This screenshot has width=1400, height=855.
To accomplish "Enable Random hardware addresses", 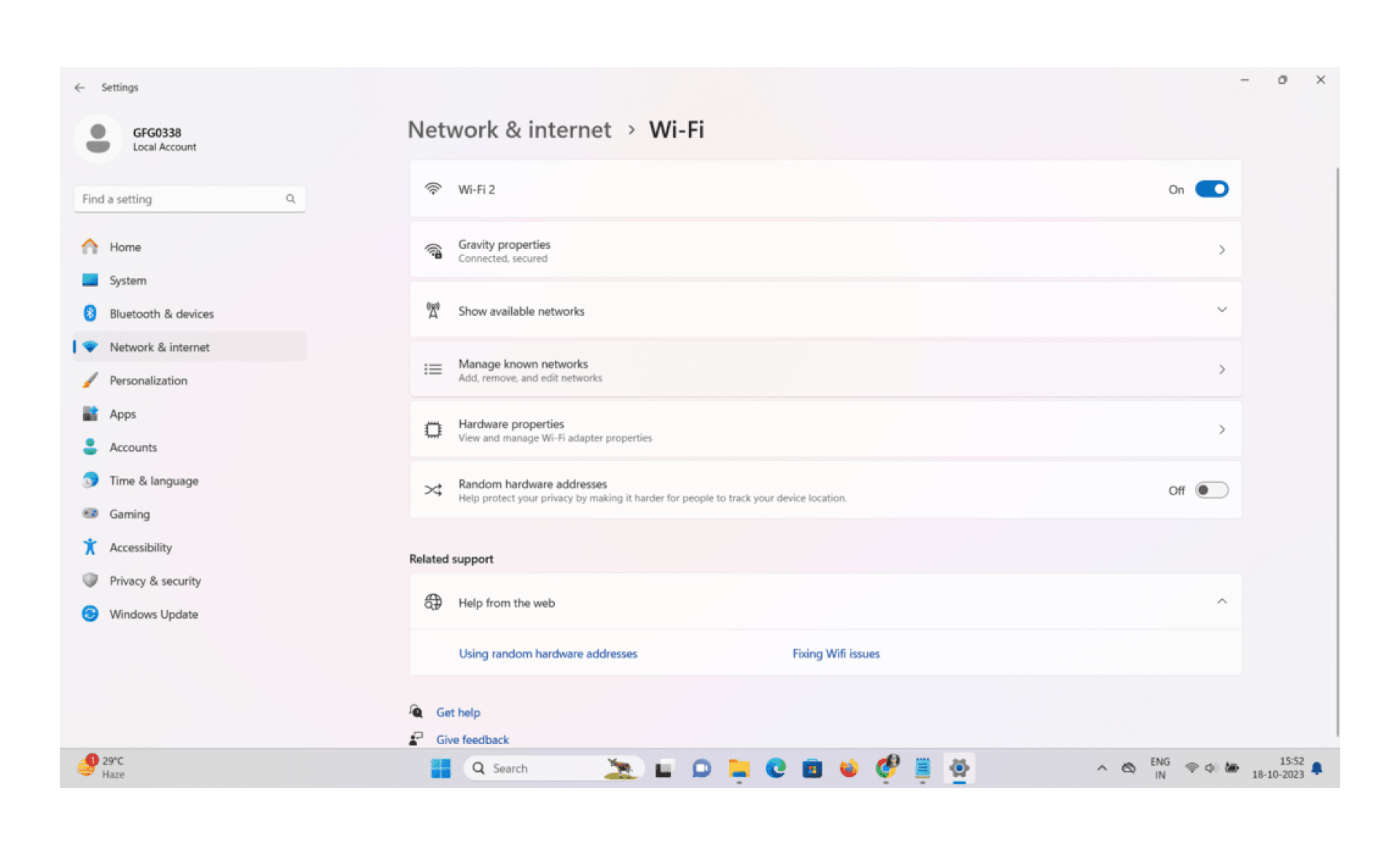I will click(x=1211, y=490).
